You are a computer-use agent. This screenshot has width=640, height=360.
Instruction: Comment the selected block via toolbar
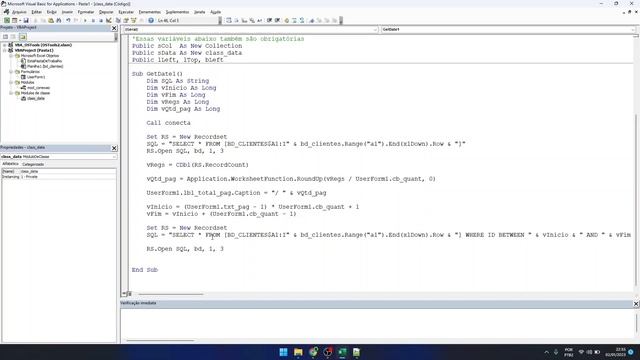(294, 20)
